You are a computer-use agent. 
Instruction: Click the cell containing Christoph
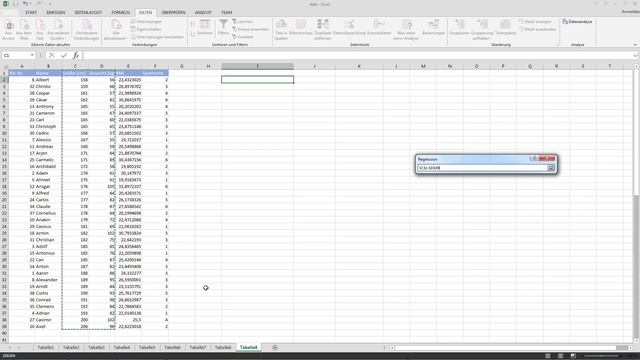coord(48,126)
